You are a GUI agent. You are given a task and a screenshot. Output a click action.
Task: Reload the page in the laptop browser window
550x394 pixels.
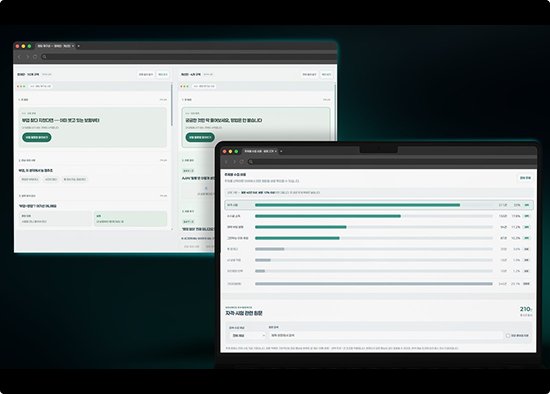pos(242,162)
